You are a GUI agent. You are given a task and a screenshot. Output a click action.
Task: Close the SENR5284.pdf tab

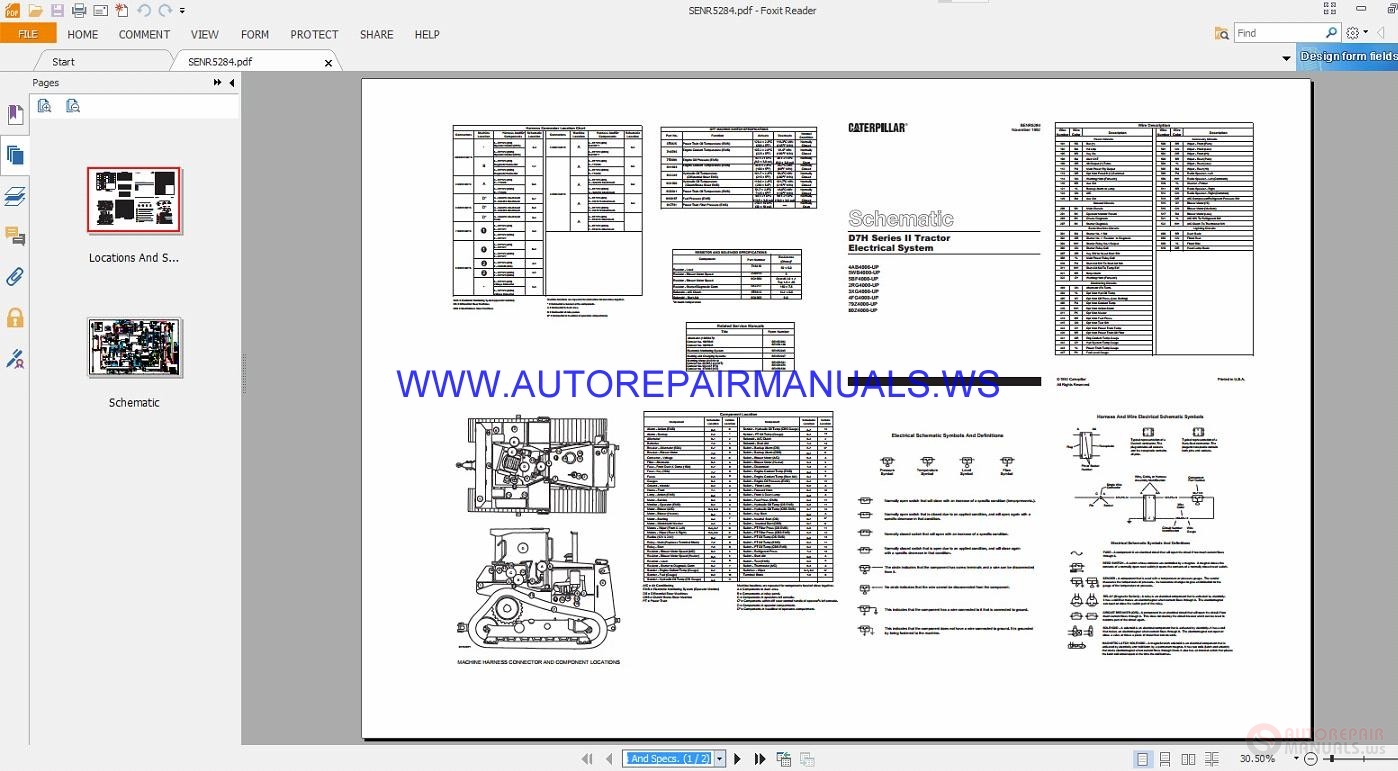[329, 62]
